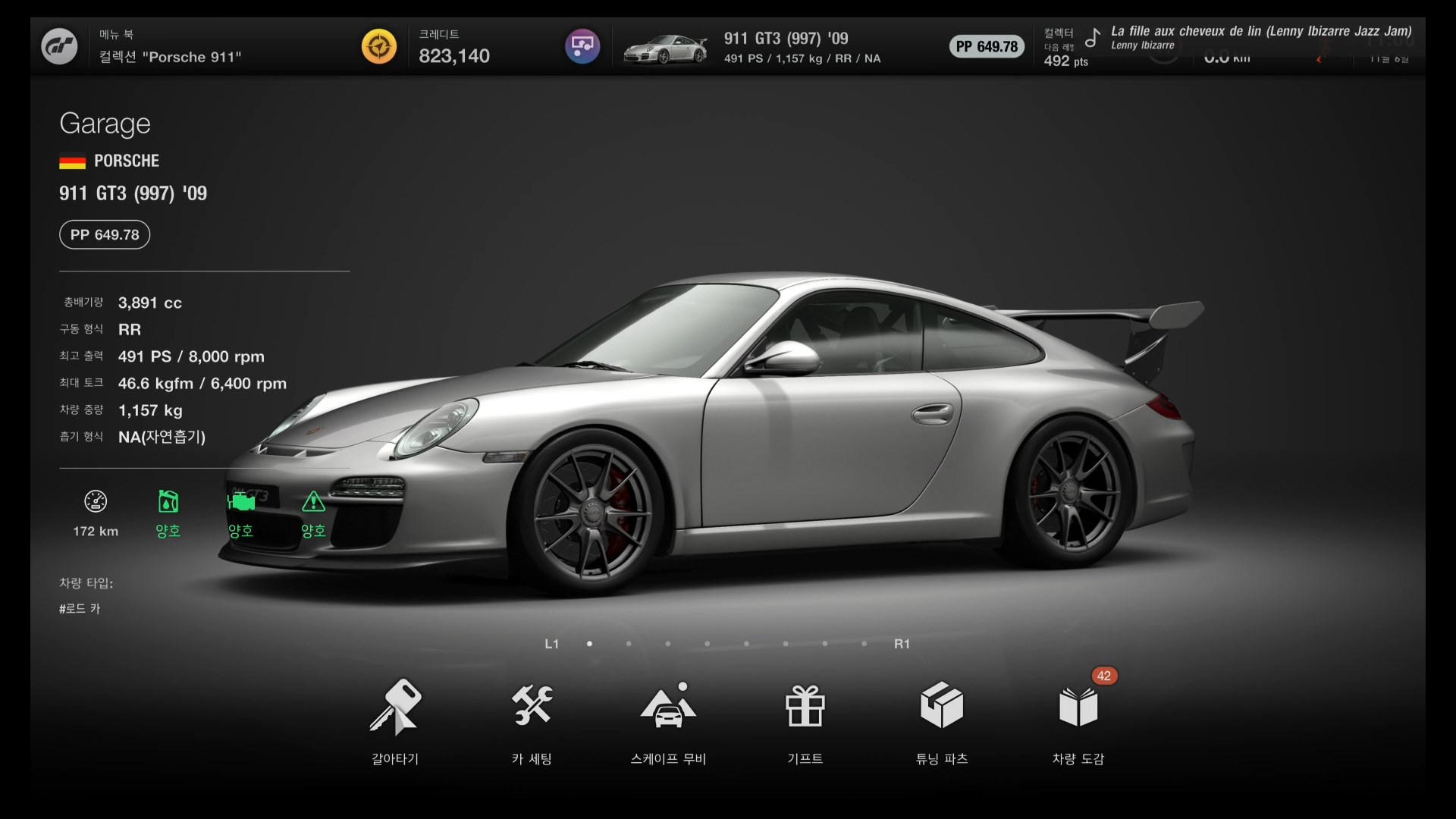
Task: Click the gold credits coin icon
Action: click(378, 47)
